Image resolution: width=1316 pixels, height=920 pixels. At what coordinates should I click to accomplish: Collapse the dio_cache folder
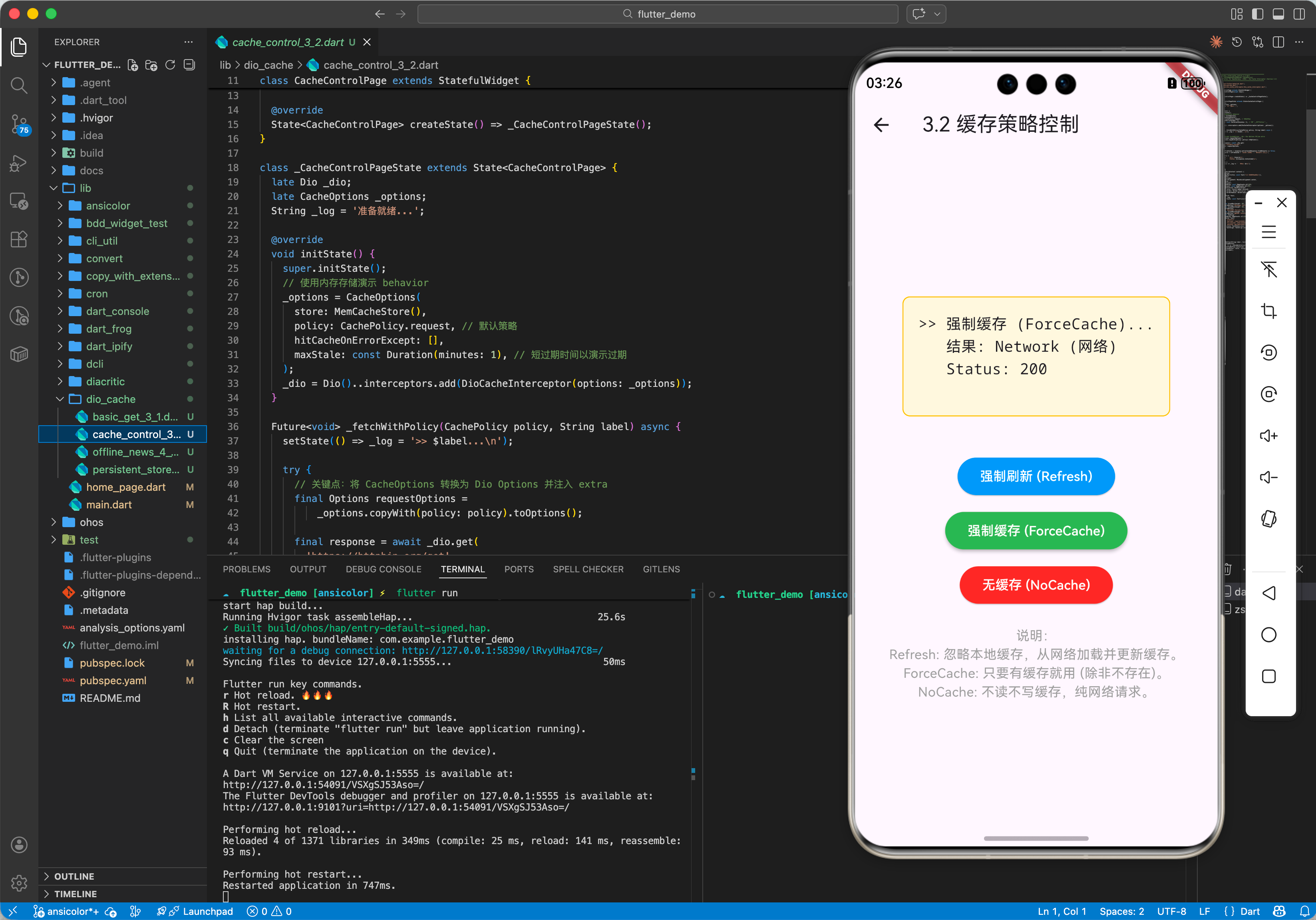click(x=111, y=399)
